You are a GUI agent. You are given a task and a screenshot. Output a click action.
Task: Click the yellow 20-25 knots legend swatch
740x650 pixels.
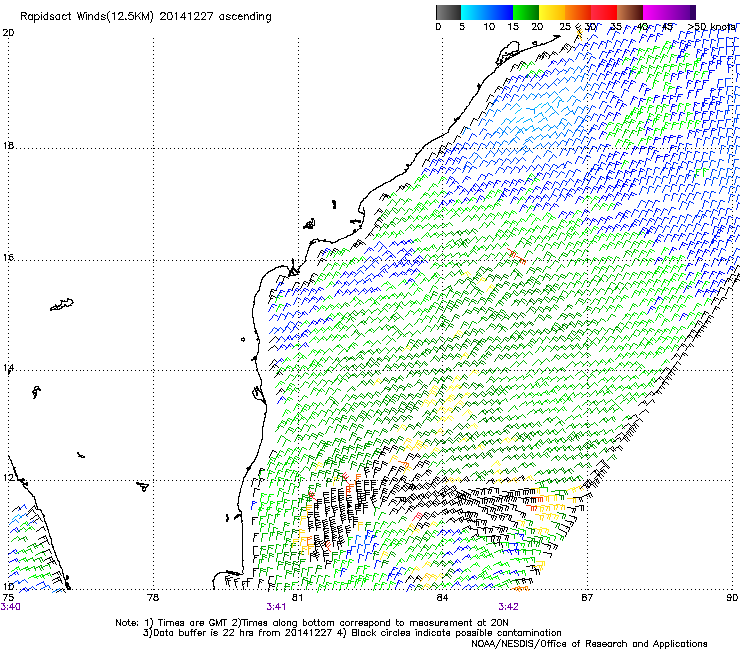[552, 12]
